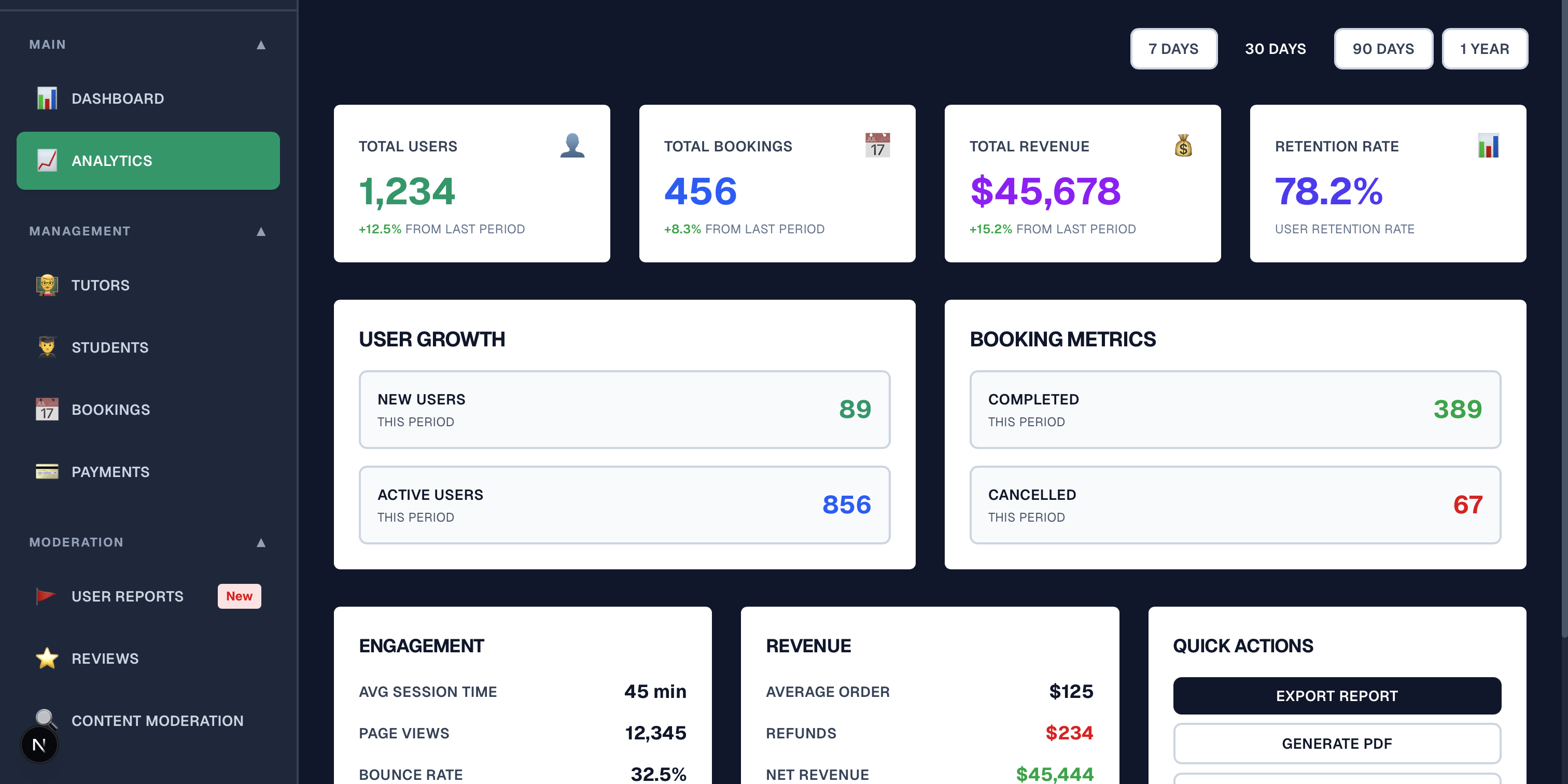Click the calendar icon on Total Bookings card

click(878, 146)
